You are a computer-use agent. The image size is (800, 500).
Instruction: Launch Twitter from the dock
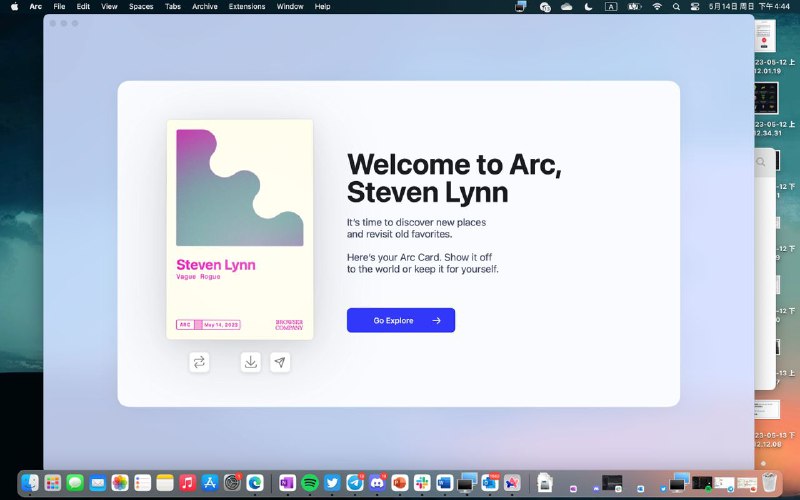(x=332, y=482)
